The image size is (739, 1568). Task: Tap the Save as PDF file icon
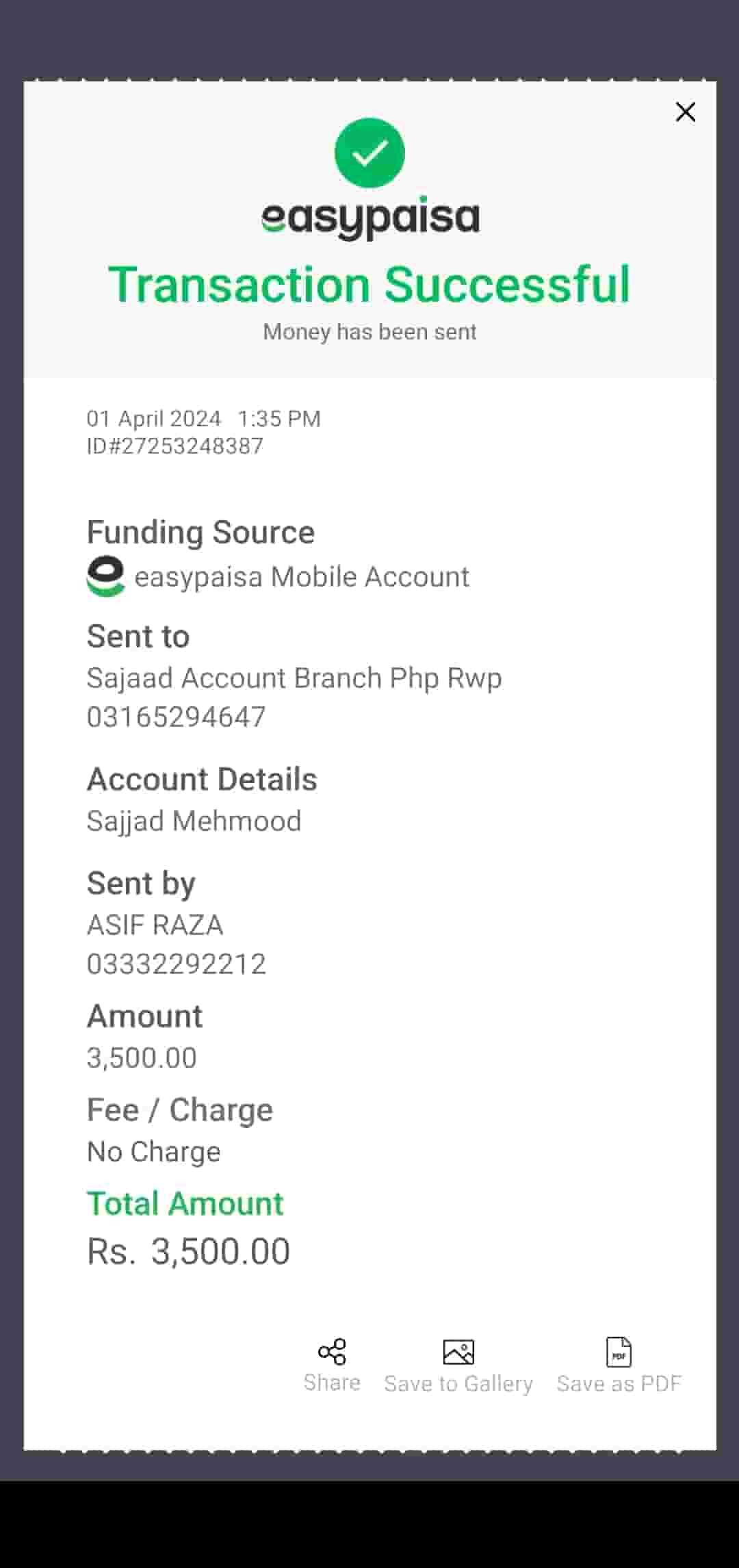tap(619, 1352)
